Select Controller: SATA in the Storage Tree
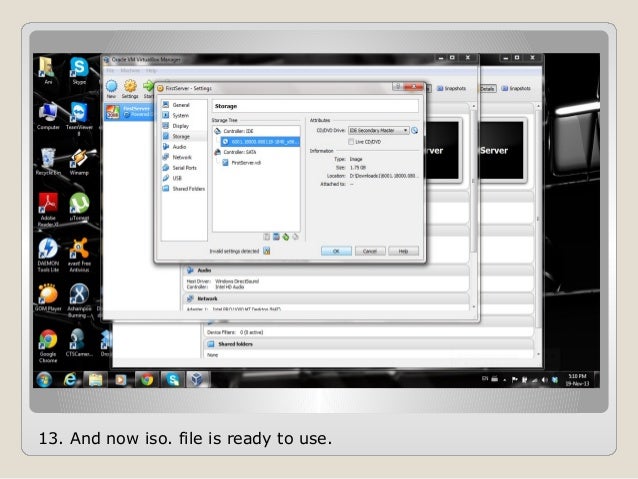 click(241, 152)
